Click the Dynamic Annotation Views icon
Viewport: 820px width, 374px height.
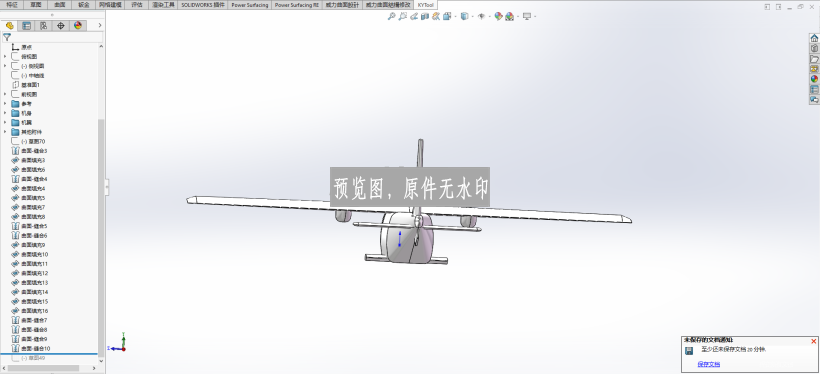pyautogui.click(x=436, y=16)
